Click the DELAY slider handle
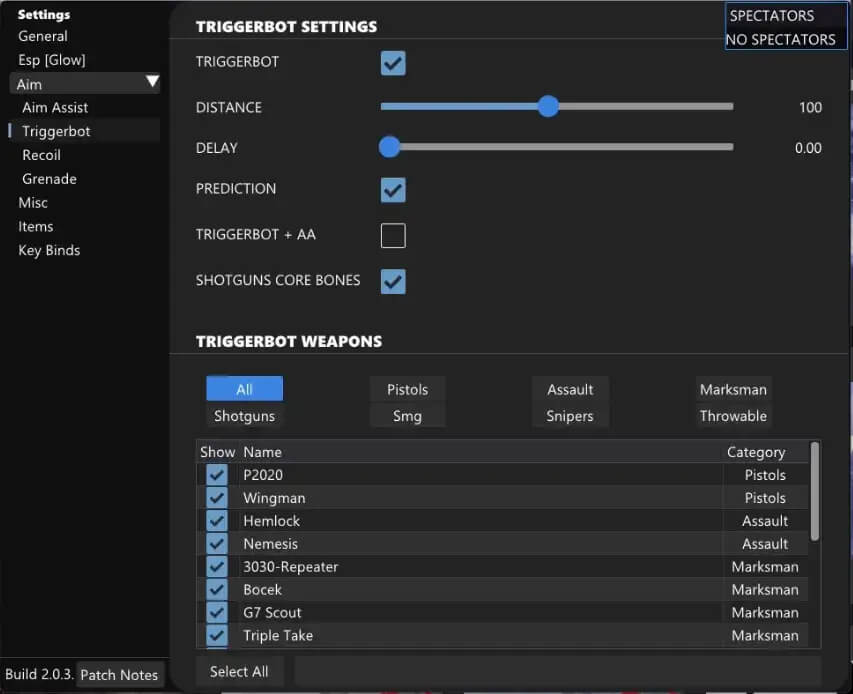853x694 pixels. tap(389, 148)
